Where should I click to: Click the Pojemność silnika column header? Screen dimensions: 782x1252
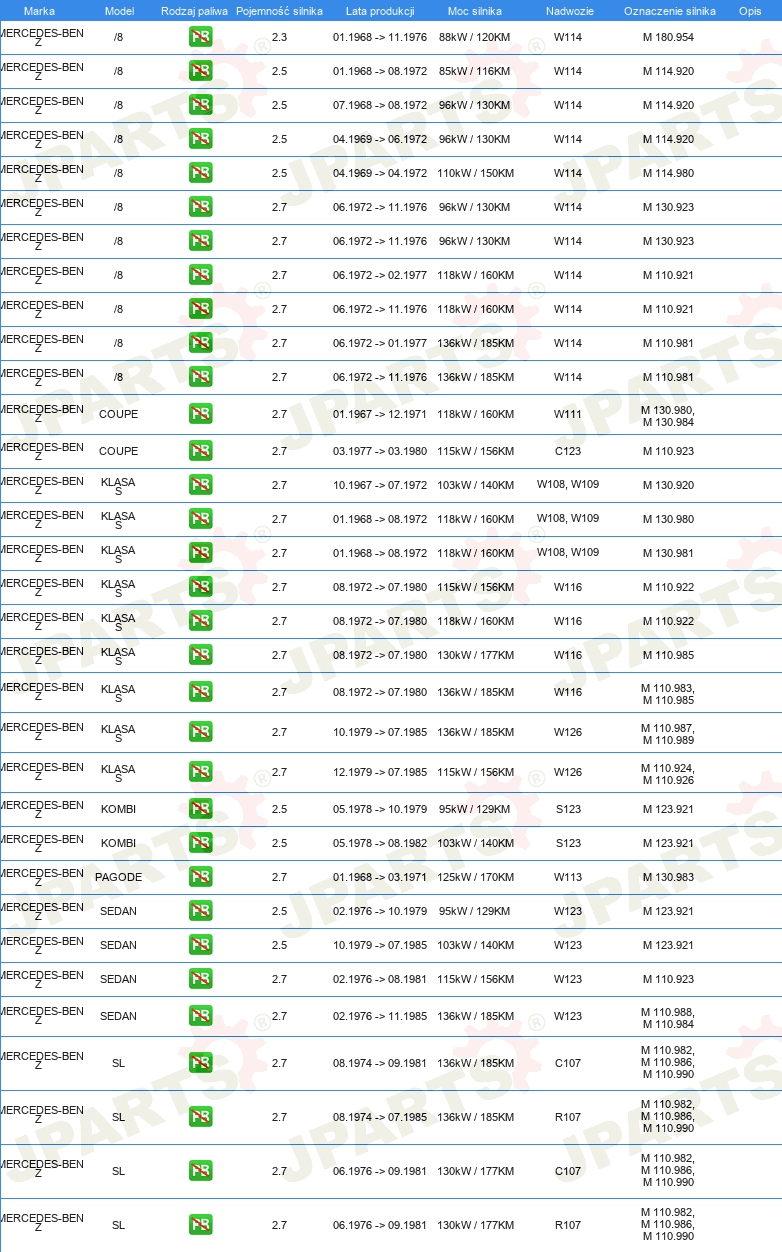(279, 11)
